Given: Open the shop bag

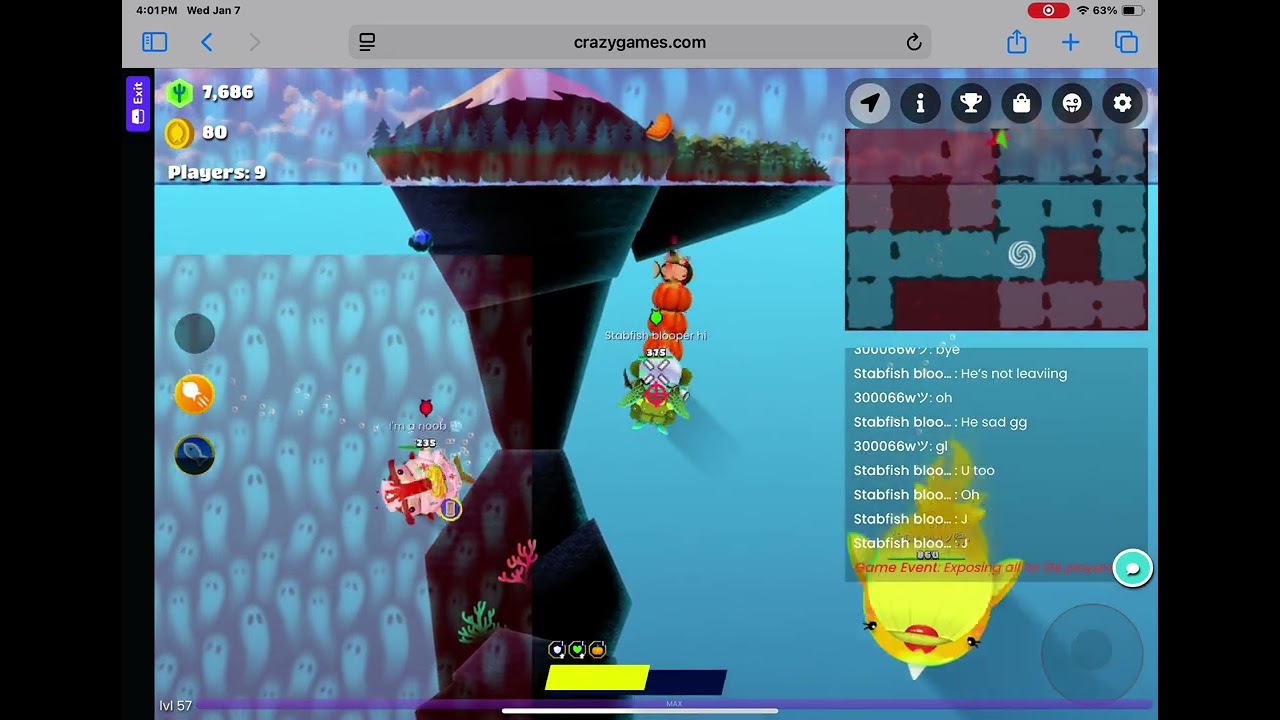Looking at the screenshot, I should (1021, 103).
